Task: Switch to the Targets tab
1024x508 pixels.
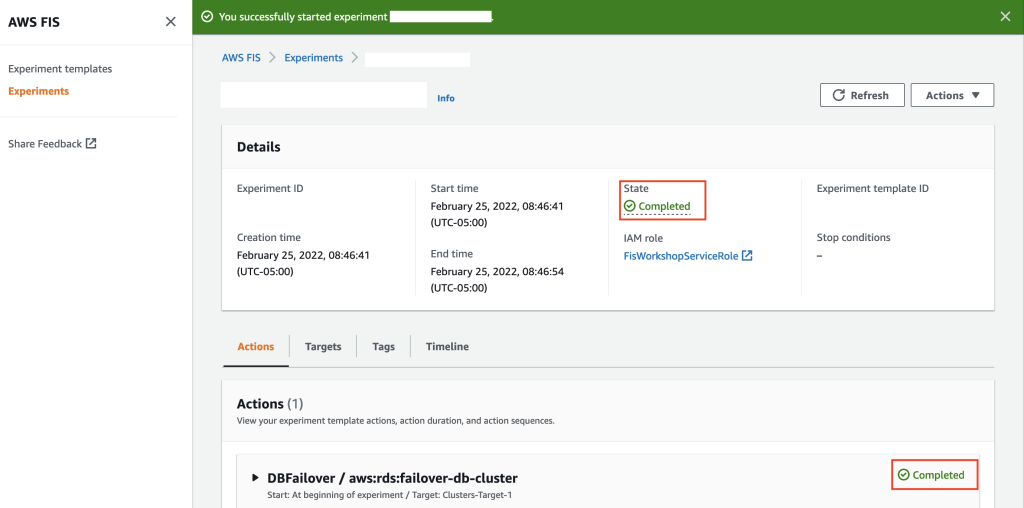Action: coord(323,347)
